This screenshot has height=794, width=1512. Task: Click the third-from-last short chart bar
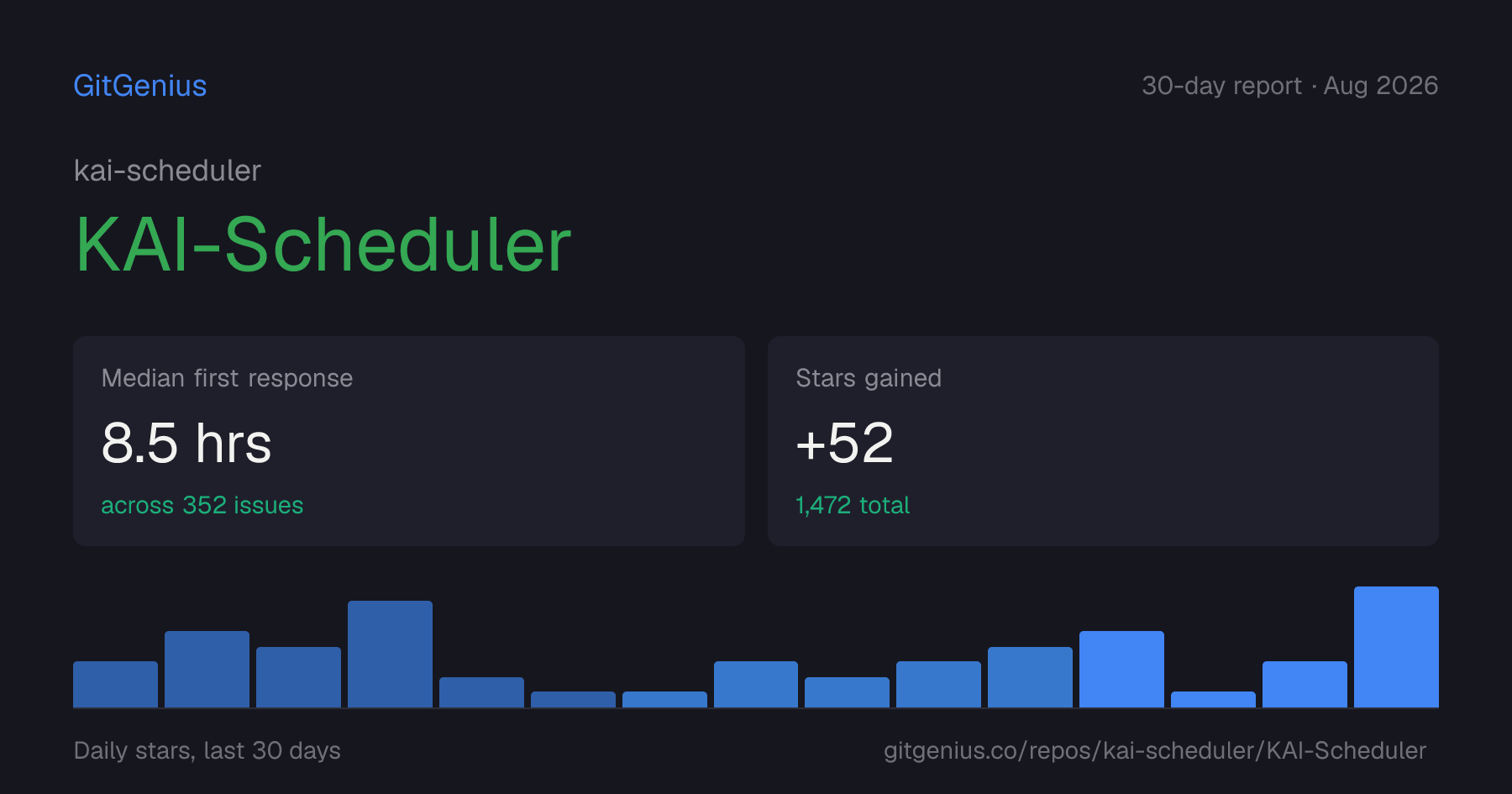(1213, 699)
